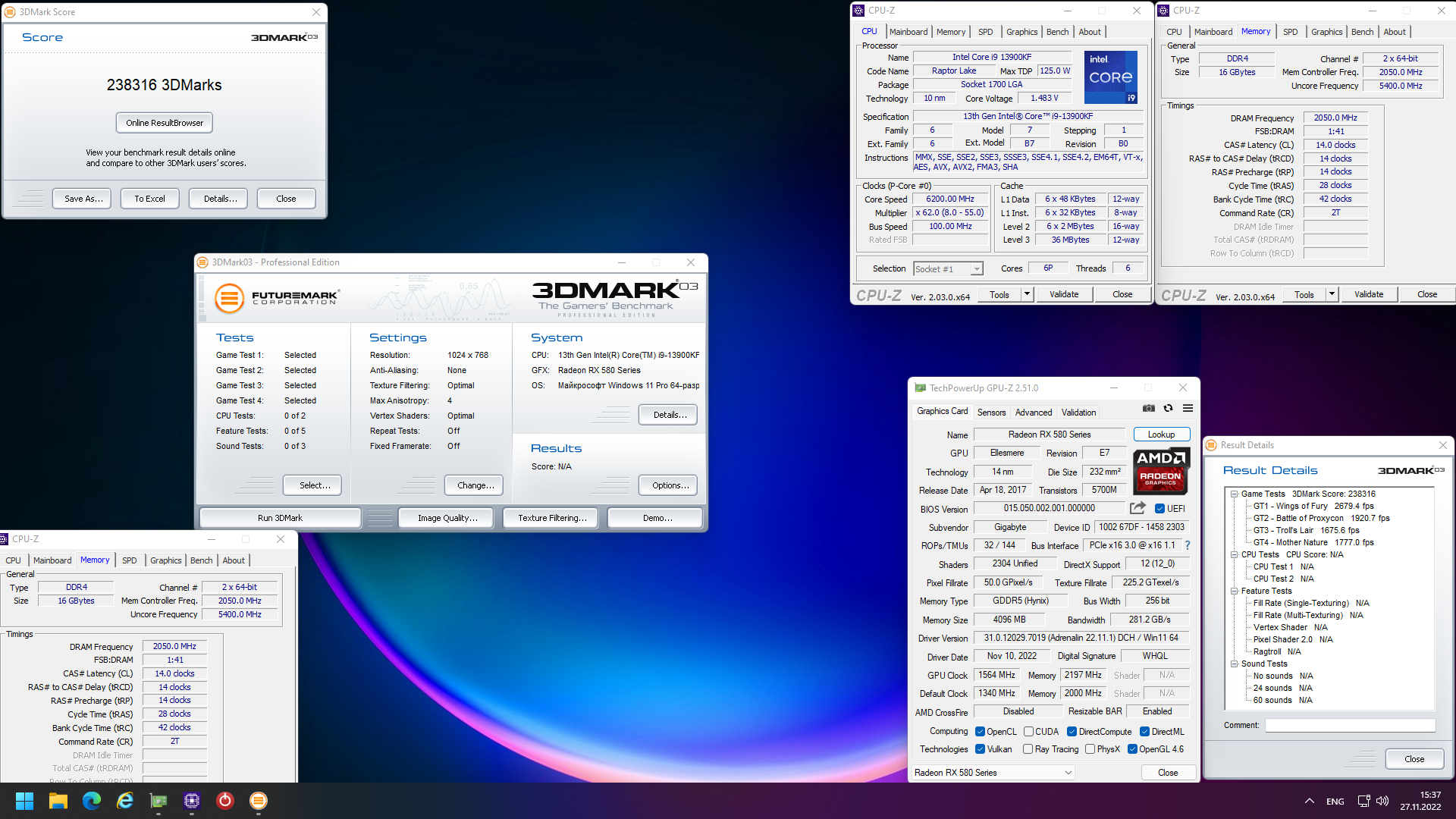Image resolution: width=1456 pixels, height=819 pixels.
Task: Open the Texture Filtering button in 3DMark03
Action: pyautogui.click(x=552, y=518)
